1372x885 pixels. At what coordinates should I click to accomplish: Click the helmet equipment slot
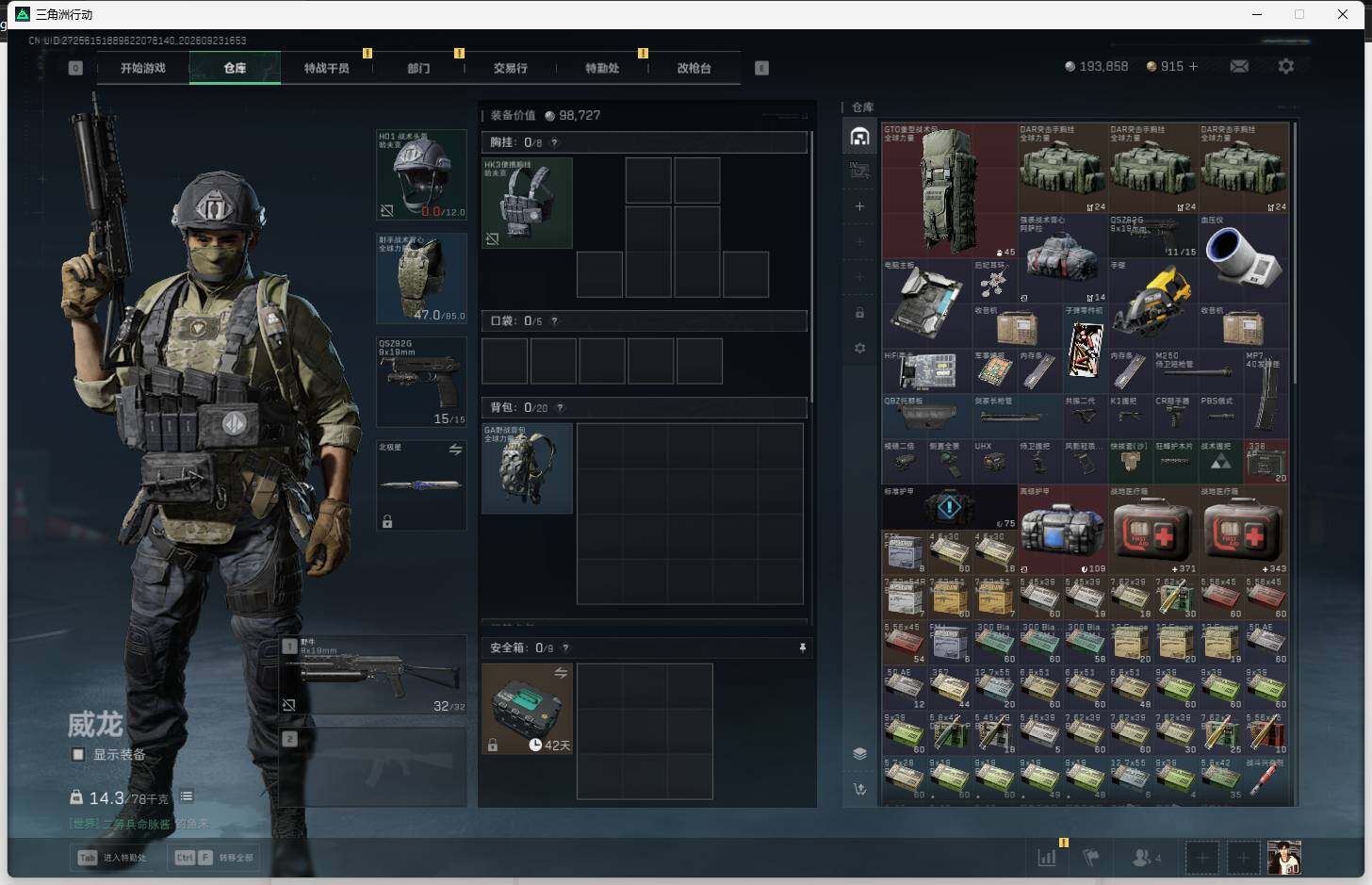421,174
